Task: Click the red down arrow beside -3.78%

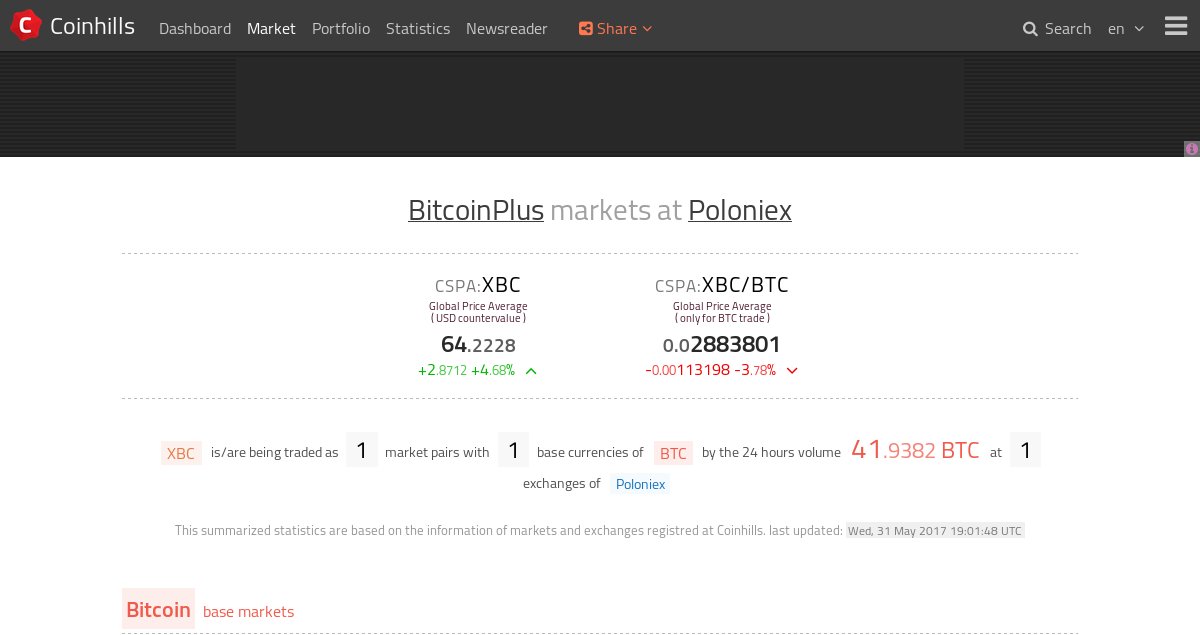Action: [x=792, y=371]
